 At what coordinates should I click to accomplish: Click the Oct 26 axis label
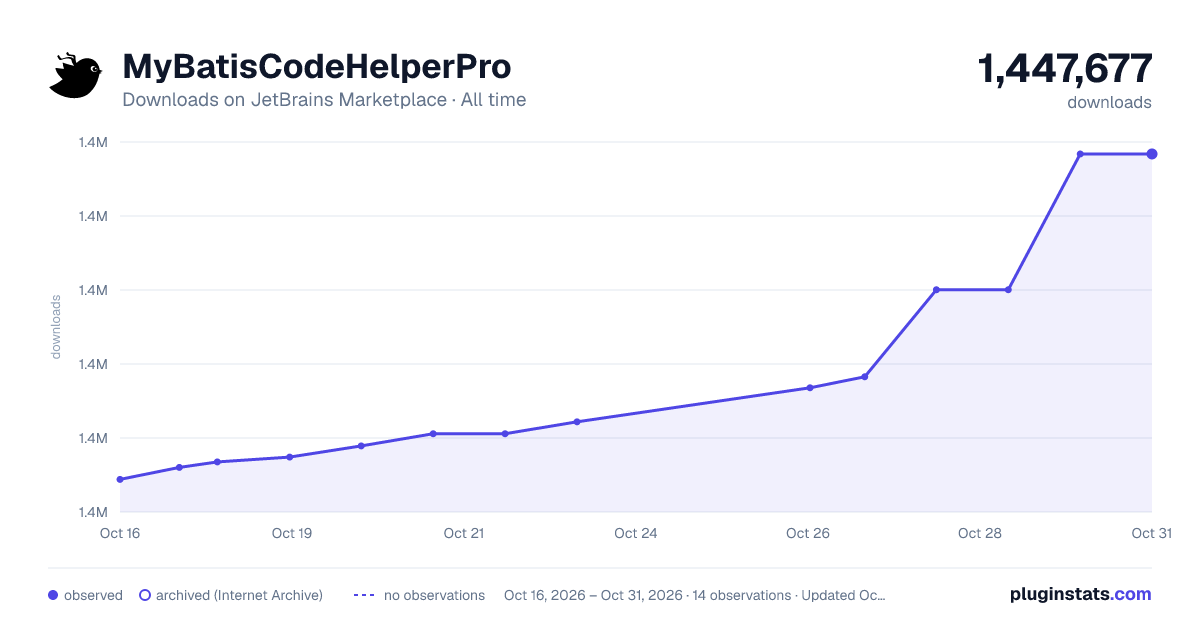(x=808, y=533)
